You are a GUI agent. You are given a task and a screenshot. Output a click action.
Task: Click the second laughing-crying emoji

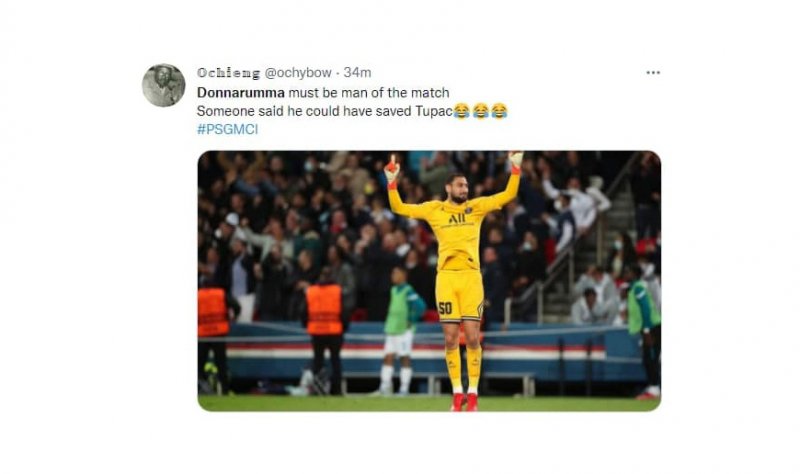tap(480, 111)
